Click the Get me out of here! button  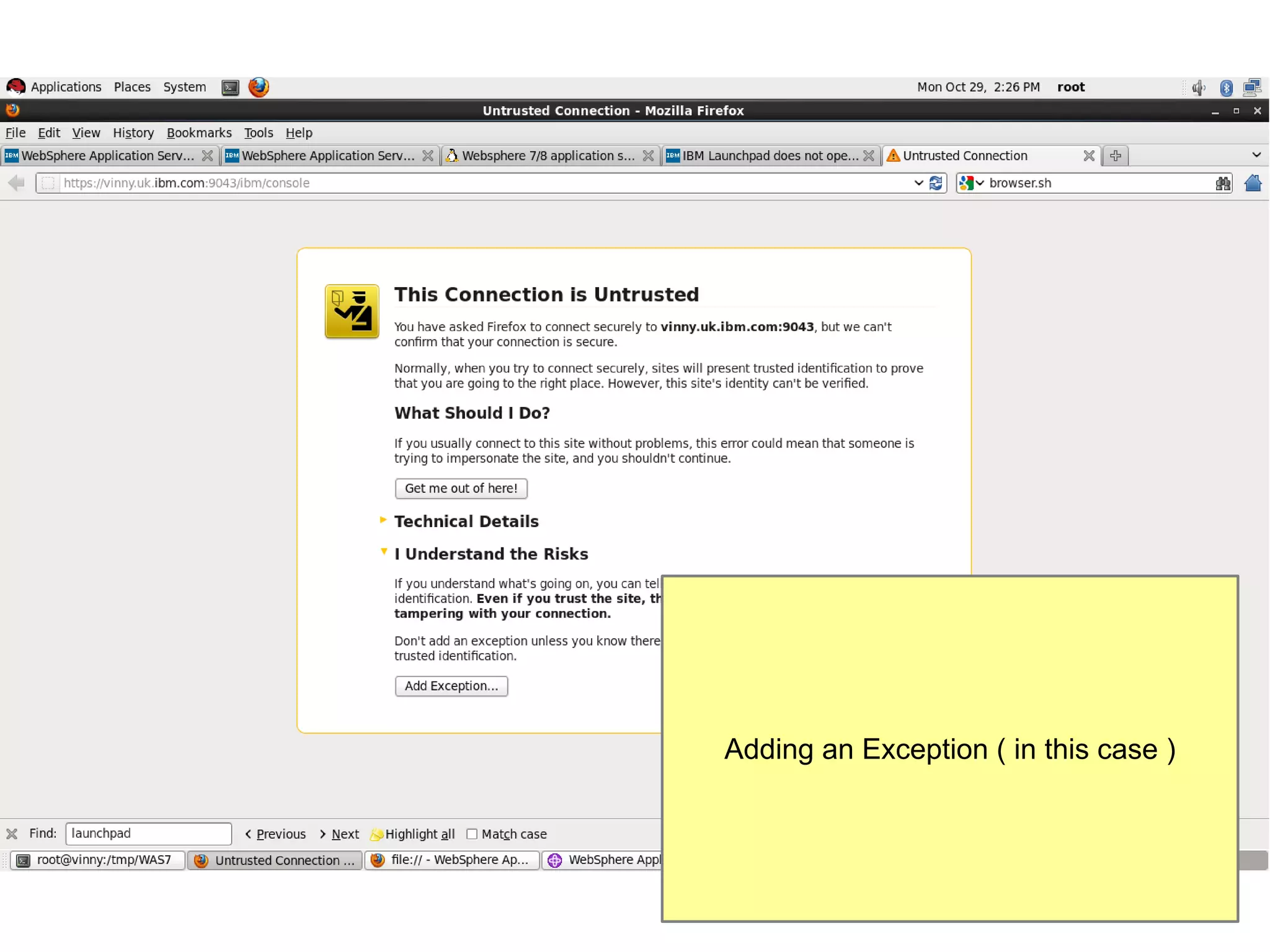[461, 488]
